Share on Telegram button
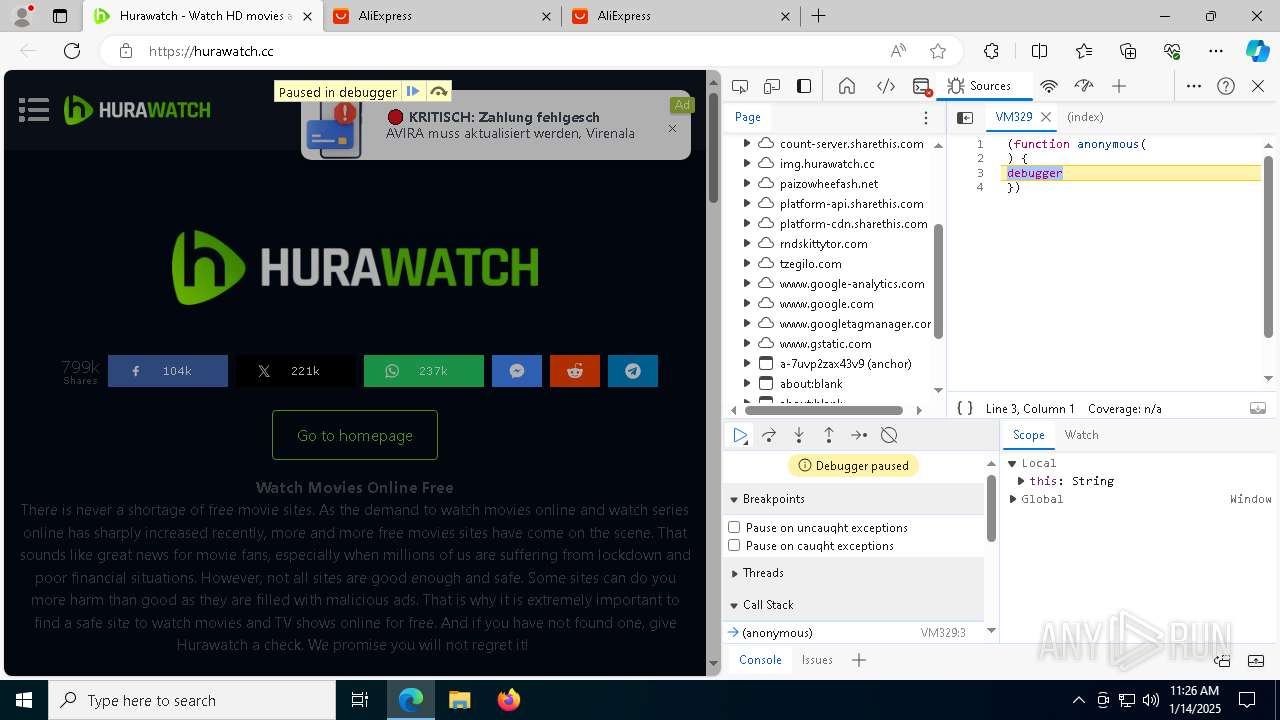The height and width of the screenshot is (720, 1280). pos(633,371)
